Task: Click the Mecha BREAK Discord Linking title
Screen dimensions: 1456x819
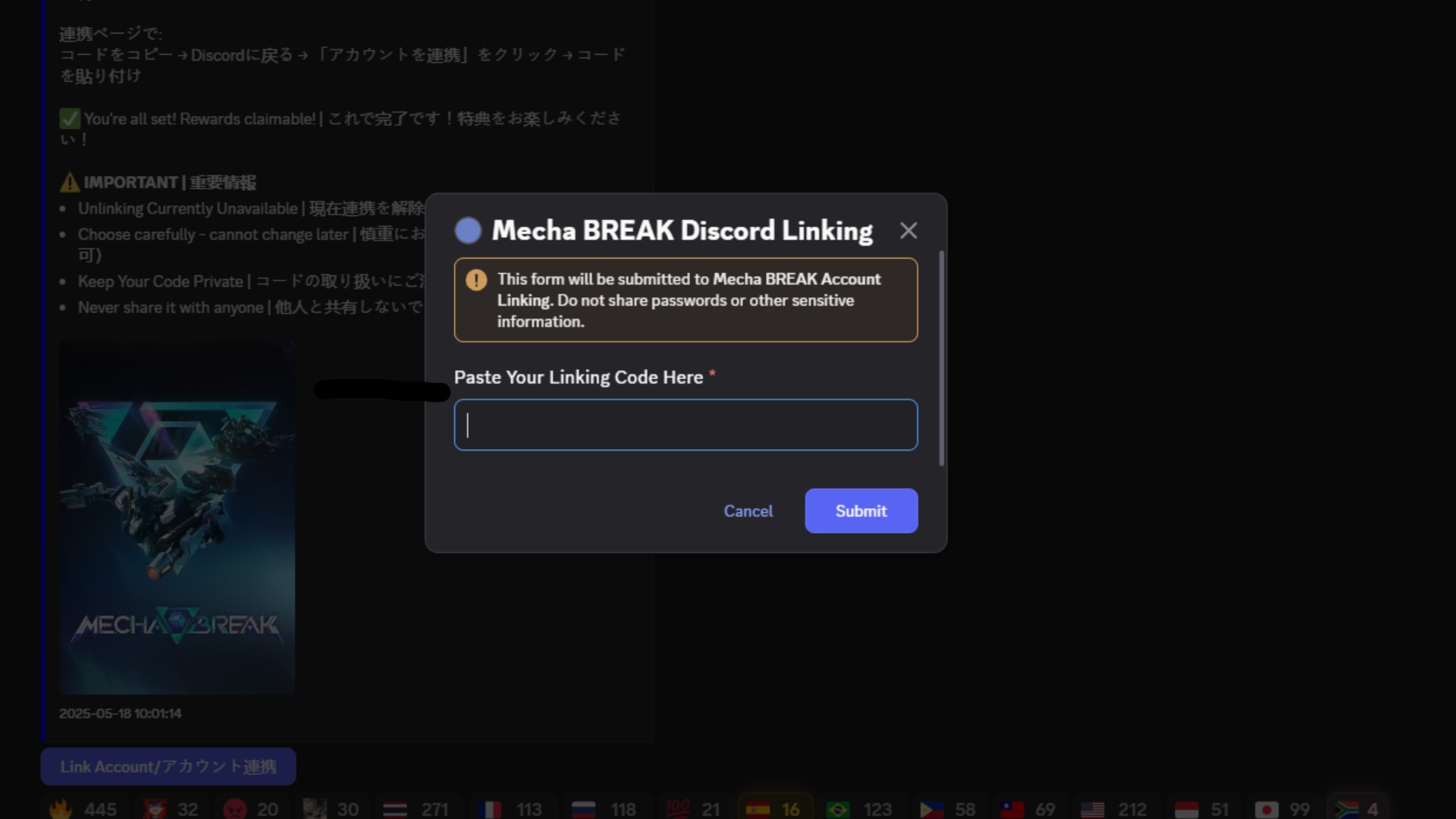Action: pyautogui.click(x=682, y=231)
